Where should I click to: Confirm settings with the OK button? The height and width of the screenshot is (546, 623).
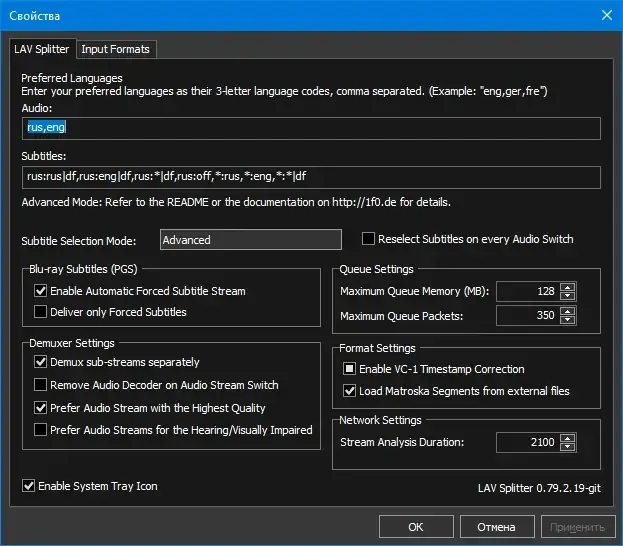[416, 527]
